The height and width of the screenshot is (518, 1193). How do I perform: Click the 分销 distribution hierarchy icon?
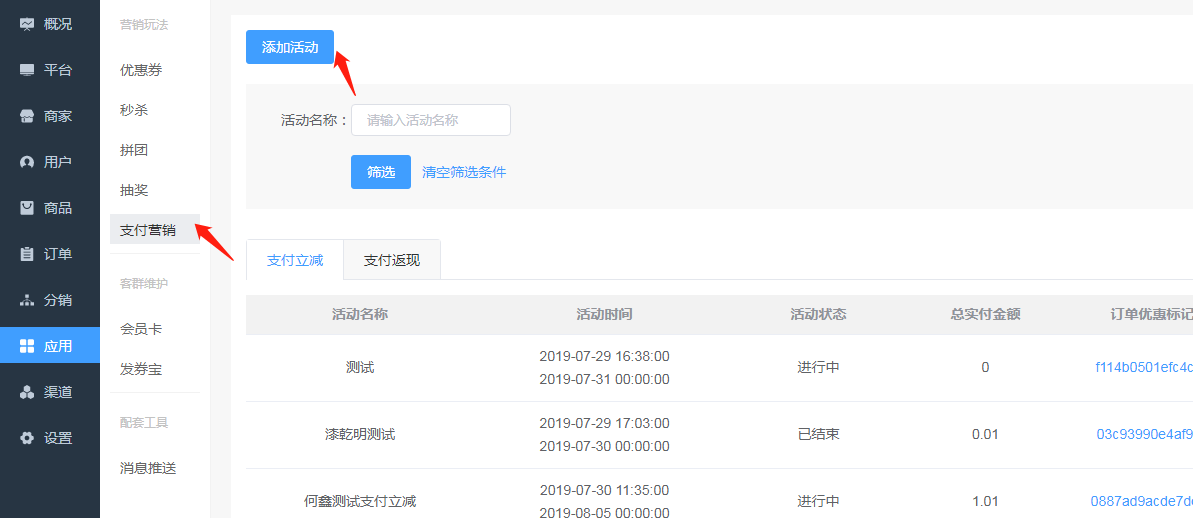tap(27, 300)
